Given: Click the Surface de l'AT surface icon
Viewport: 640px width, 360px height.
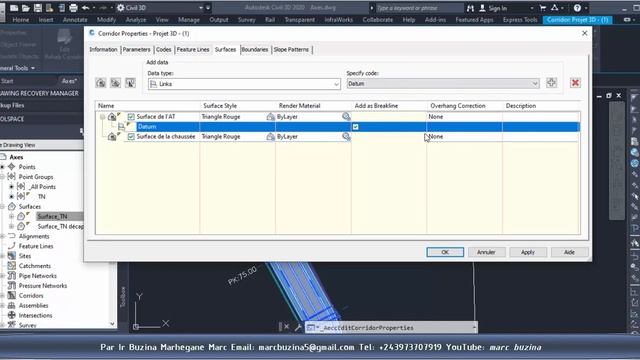Looking at the screenshot, I should point(112,117).
